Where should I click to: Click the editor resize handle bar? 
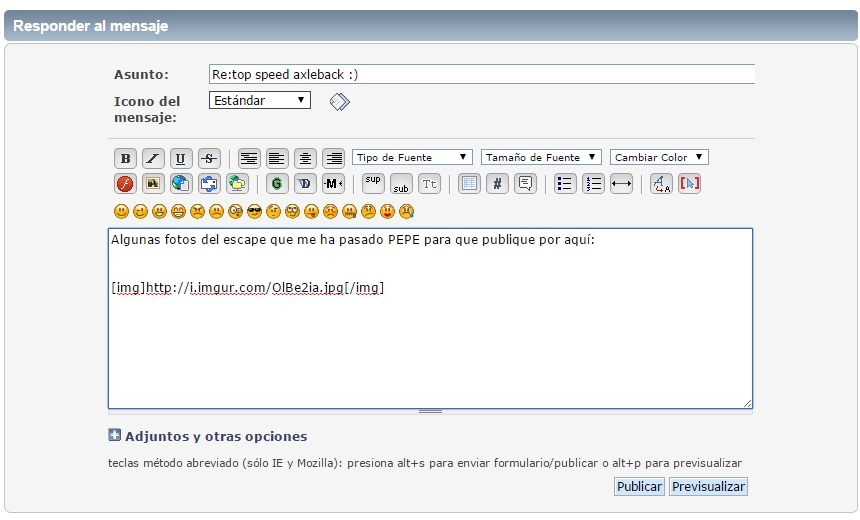430,411
